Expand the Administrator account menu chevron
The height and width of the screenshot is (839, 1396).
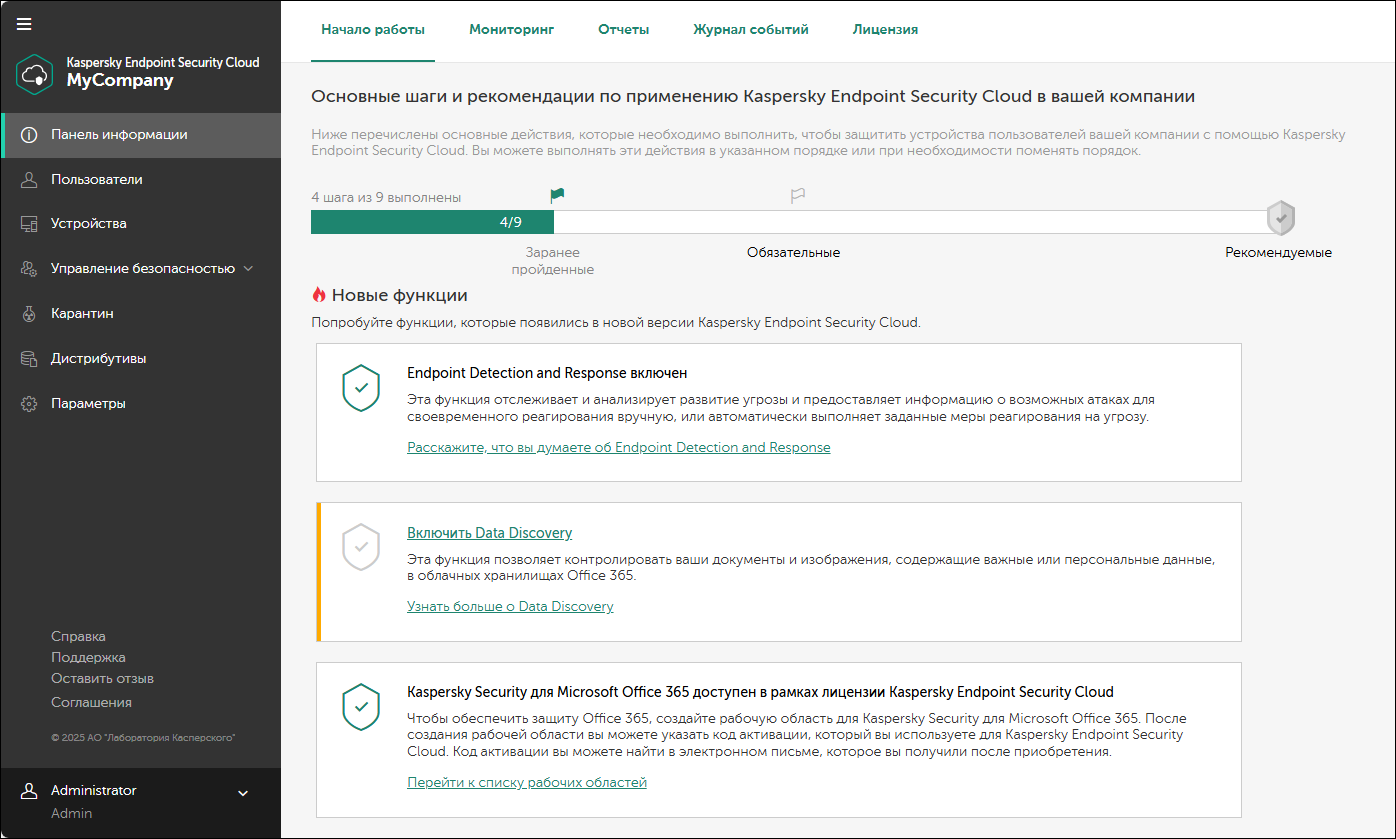242,794
